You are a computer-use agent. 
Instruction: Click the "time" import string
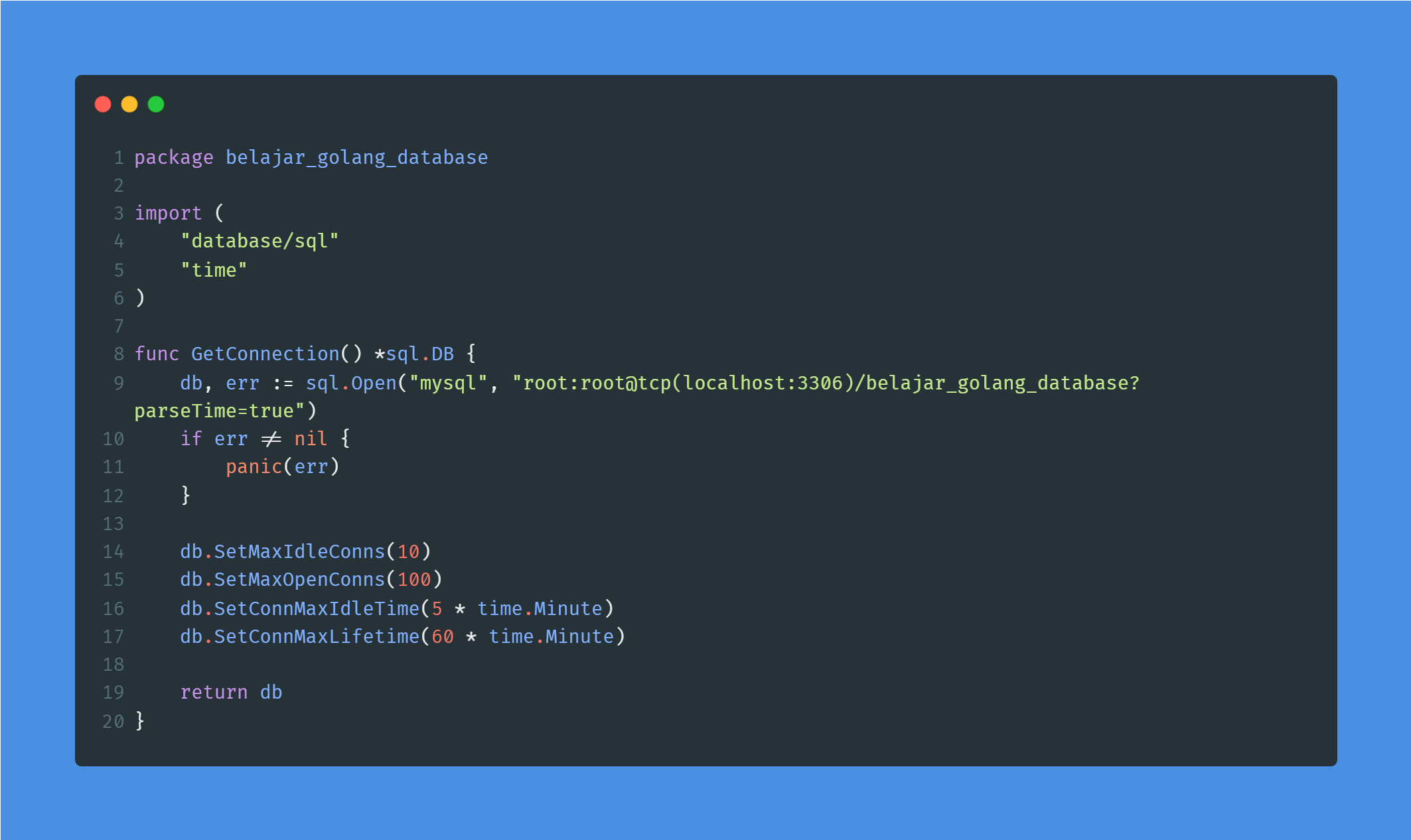click(x=214, y=271)
